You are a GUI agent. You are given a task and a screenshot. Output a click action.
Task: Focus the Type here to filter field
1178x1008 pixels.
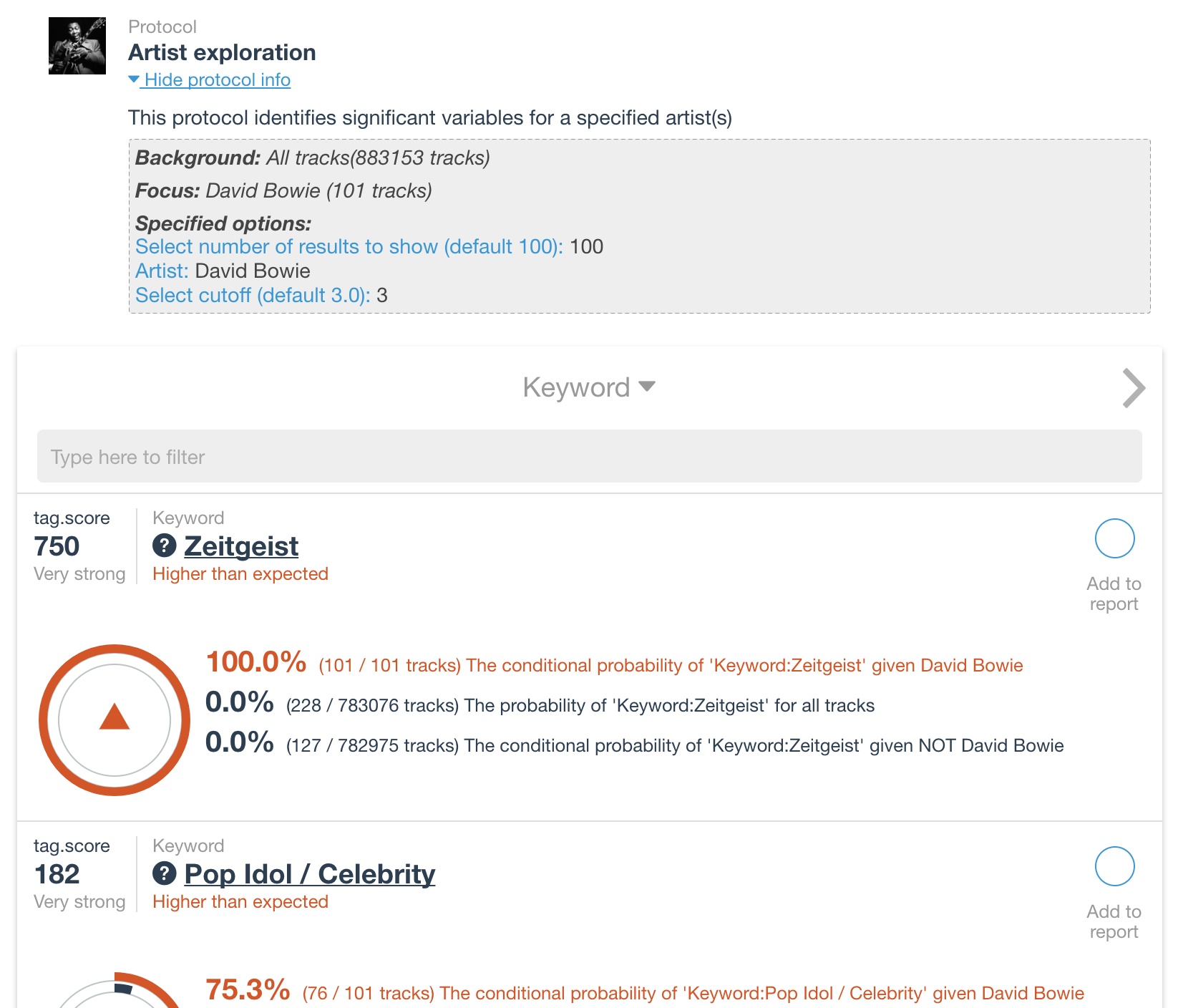pos(589,457)
